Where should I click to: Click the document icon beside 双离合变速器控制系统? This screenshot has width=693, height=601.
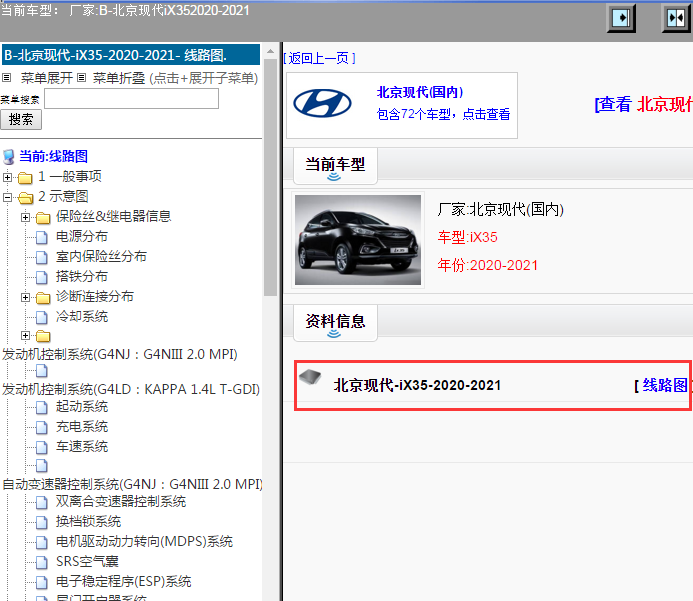42,502
